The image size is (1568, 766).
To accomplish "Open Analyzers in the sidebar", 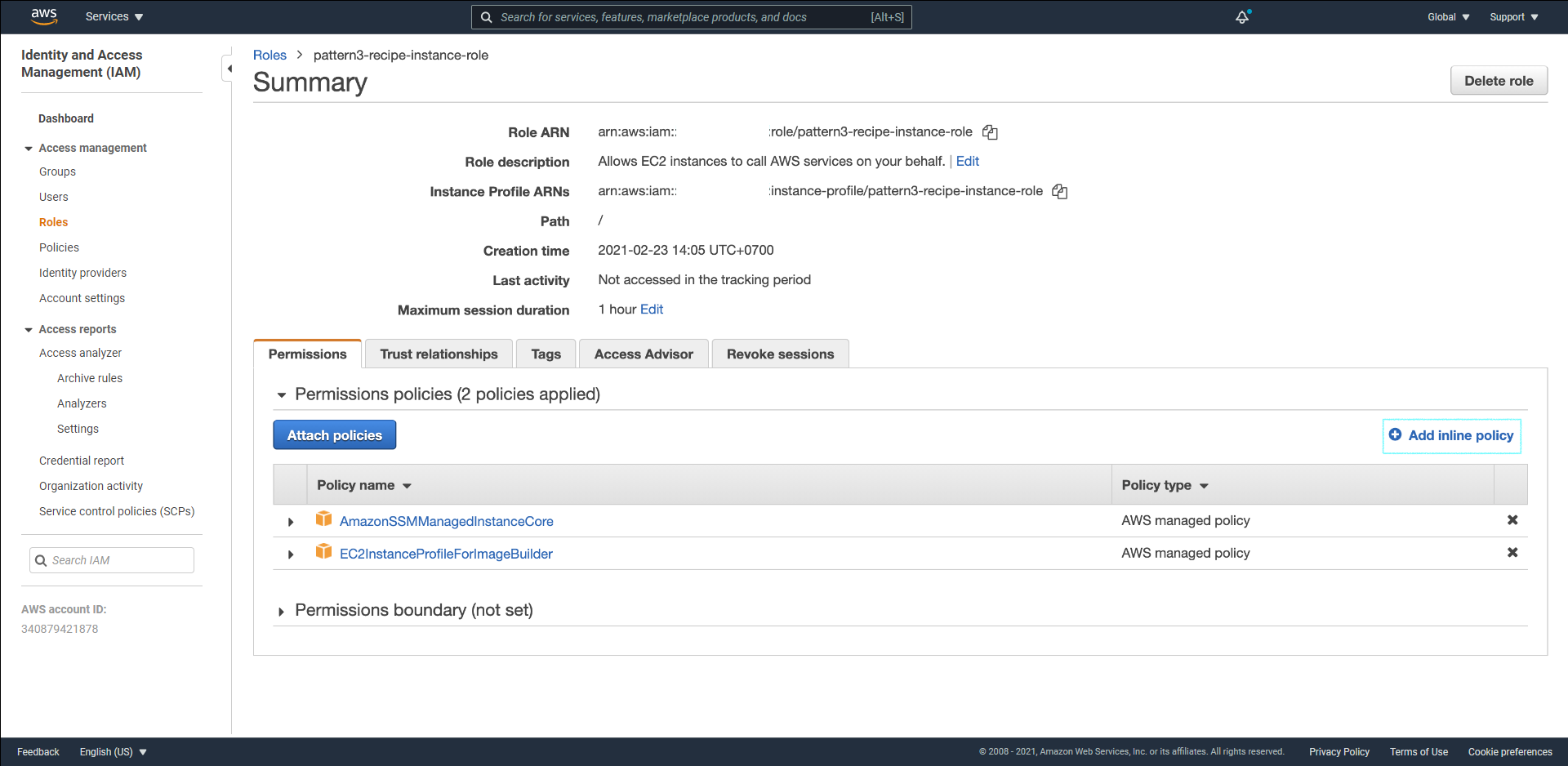I will pos(82,403).
